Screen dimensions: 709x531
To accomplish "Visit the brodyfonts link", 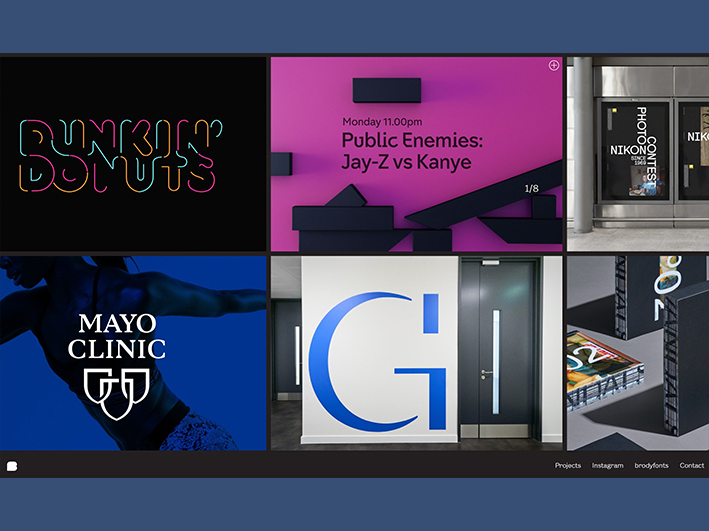I will [x=651, y=465].
